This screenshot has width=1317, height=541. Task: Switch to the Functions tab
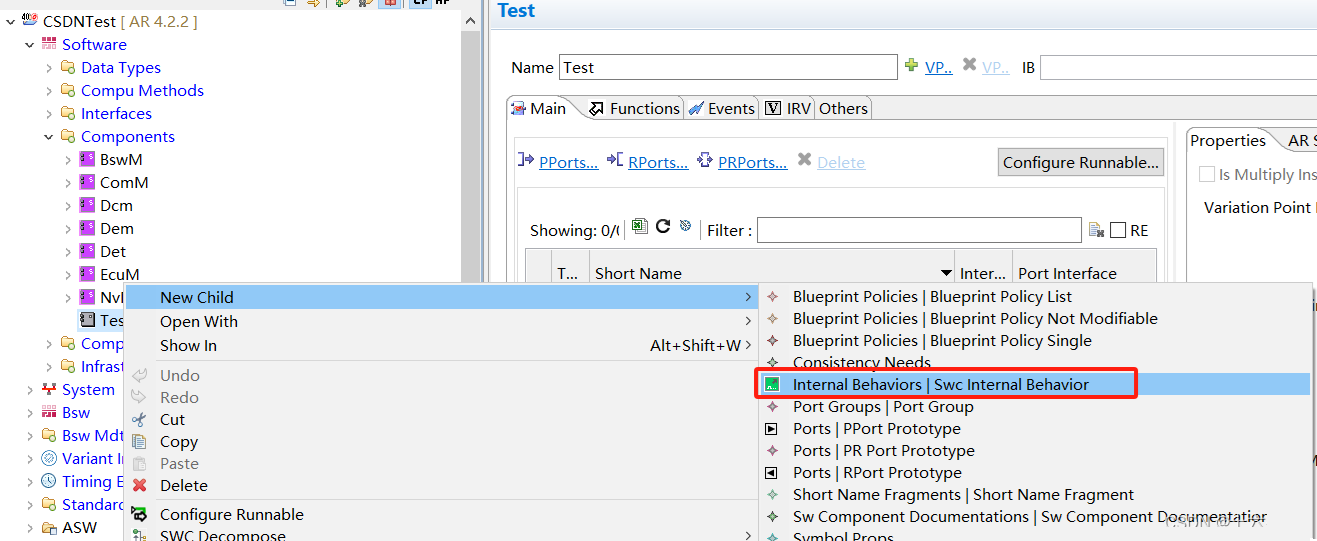pos(634,108)
